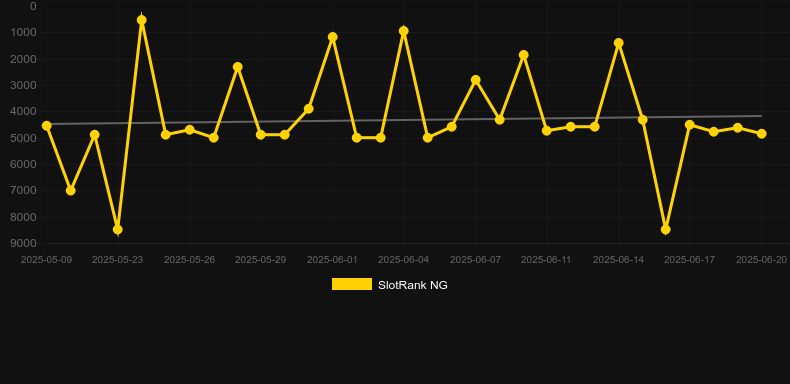Select the 2025-05-26 data point
Screen dimensions: 790x384
(x=189, y=130)
